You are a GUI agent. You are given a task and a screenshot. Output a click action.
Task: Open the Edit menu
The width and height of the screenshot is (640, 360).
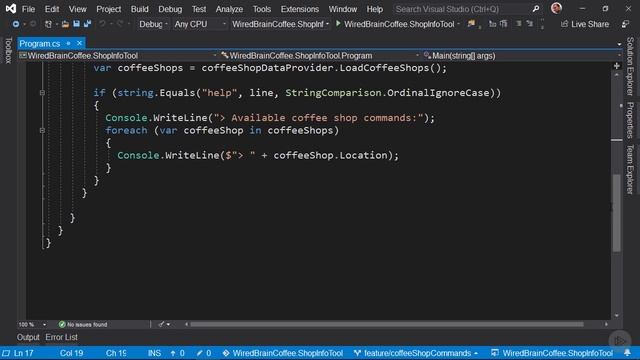(52, 9)
